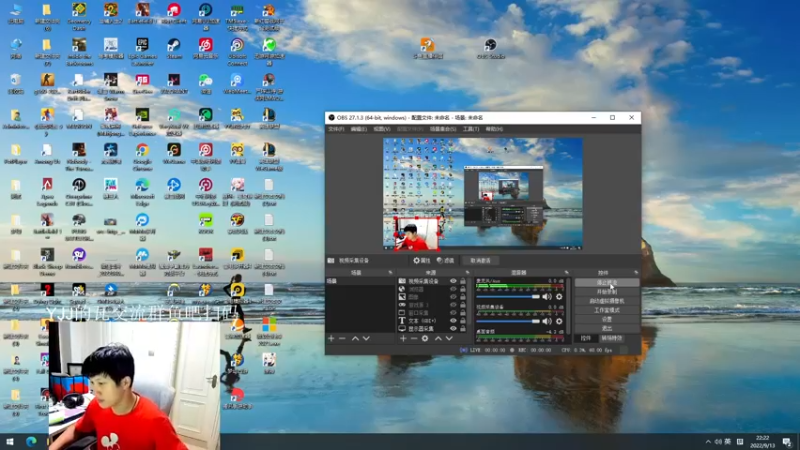The height and width of the screenshot is (450, 800).
Task: Select the 显示器采集 source row
Action: 432,329
